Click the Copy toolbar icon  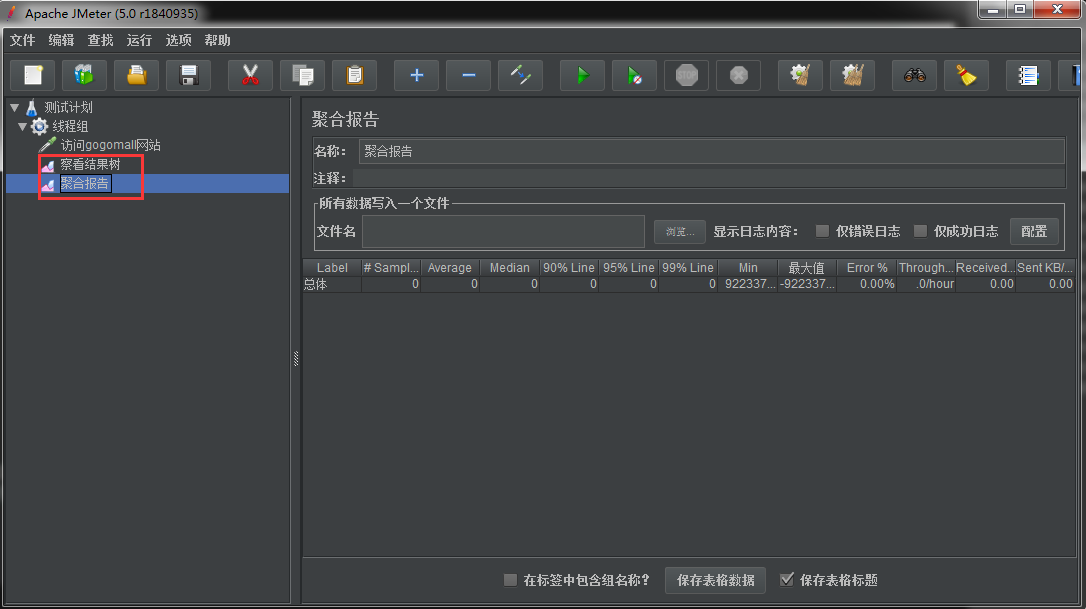[x=303, y=75]
